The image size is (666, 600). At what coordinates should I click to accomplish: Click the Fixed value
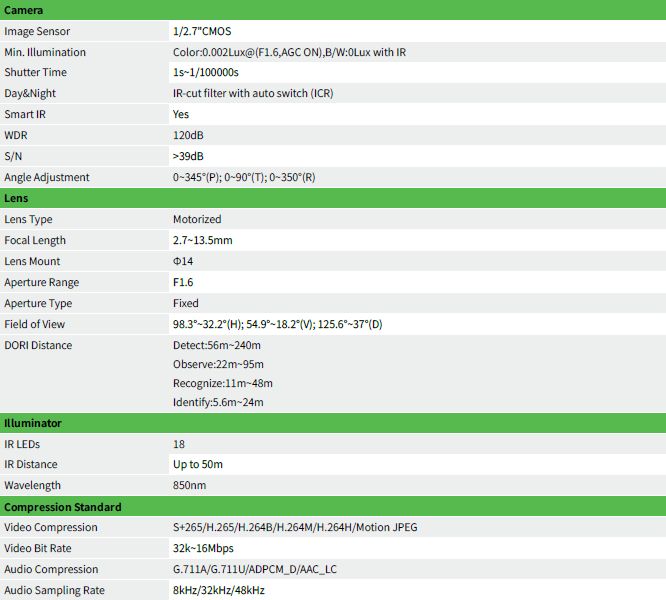tap(186, 304)
